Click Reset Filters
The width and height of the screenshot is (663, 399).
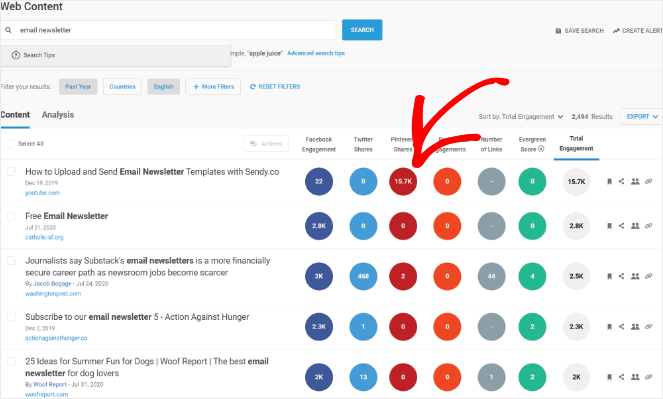tap(275, 87)
